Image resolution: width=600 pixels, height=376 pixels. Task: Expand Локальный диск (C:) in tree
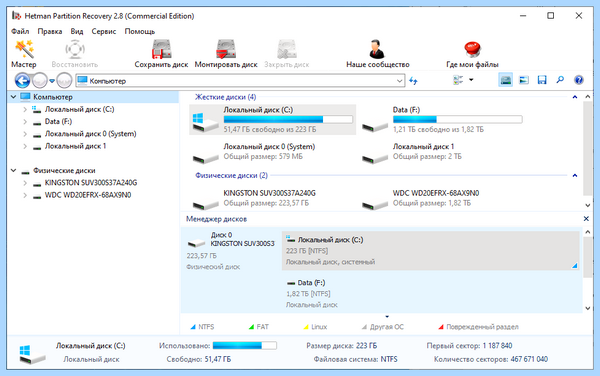coord(25,109)
